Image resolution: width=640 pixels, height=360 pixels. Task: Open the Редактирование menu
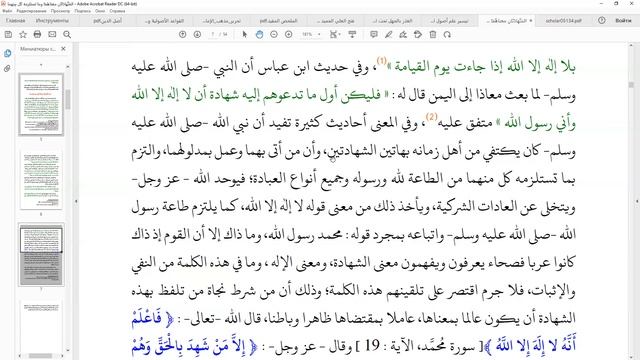pyautogui.click(x=31, y=11)
